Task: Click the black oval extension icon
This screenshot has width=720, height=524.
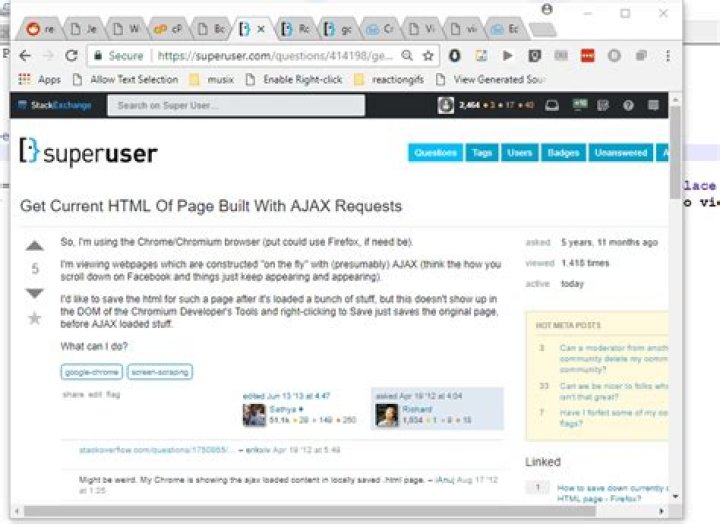Action: pyautogui.click(x=455, y=56)
